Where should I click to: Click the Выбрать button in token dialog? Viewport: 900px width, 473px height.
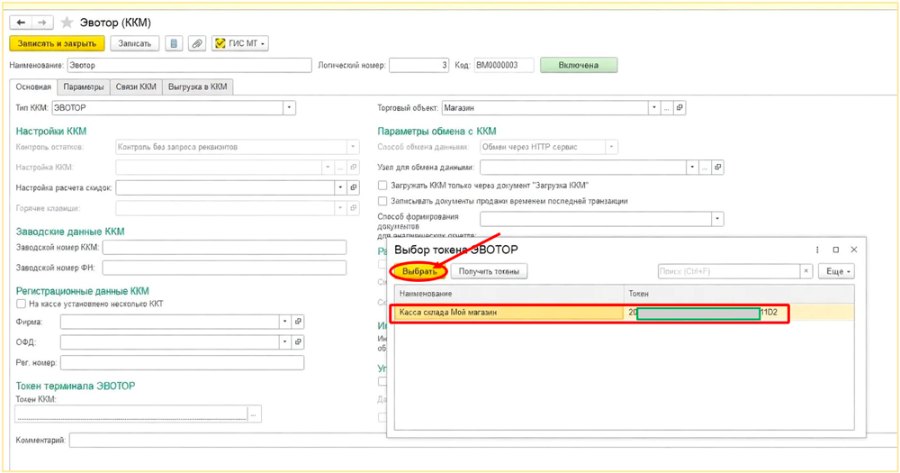419,271
